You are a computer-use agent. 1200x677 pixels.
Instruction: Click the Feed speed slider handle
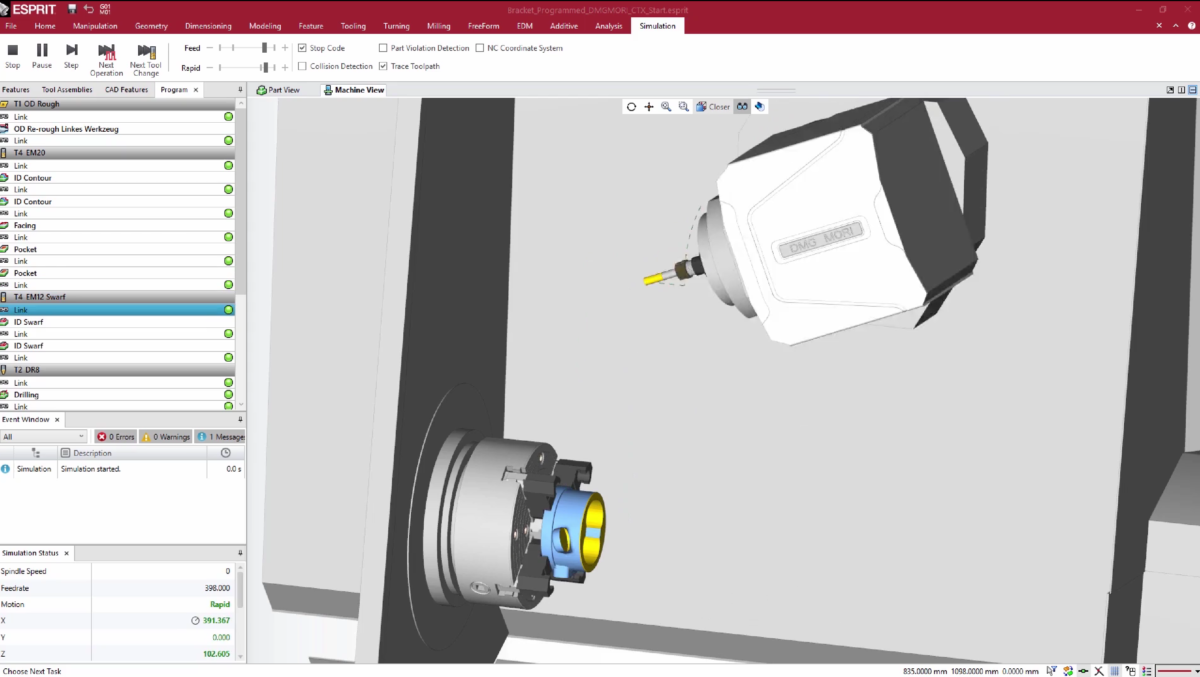click(266, 47)
